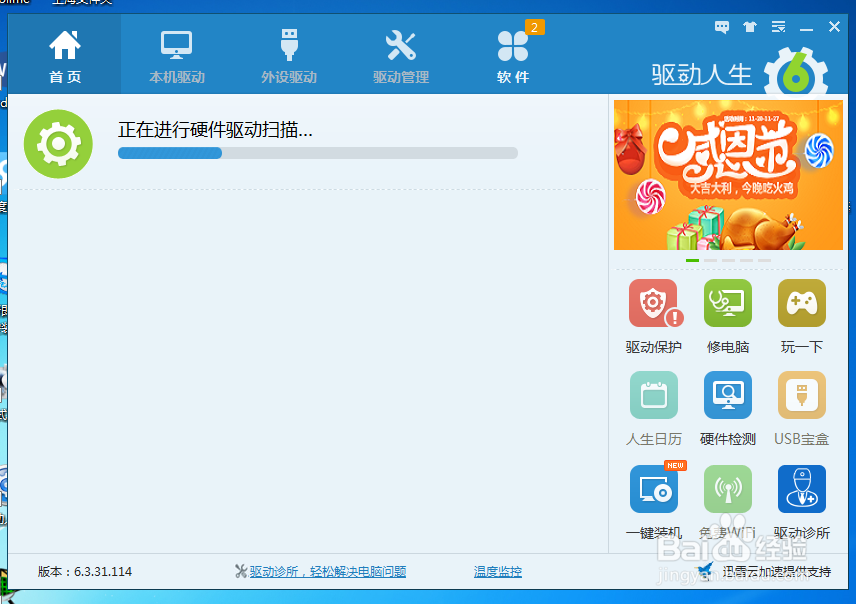Open the USB宝盒 toolbox
The width and height of the screenshot is (856, 604).
(x=801, y=395)
